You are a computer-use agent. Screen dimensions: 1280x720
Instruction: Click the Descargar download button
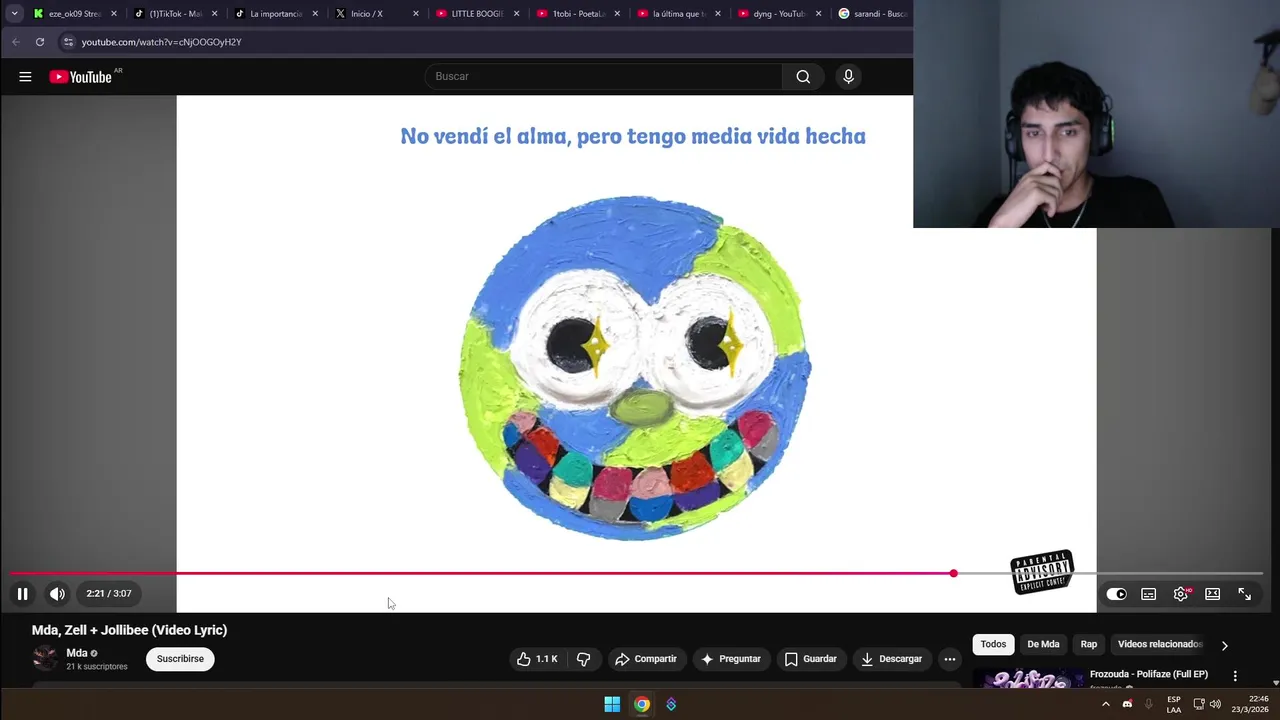891,659
